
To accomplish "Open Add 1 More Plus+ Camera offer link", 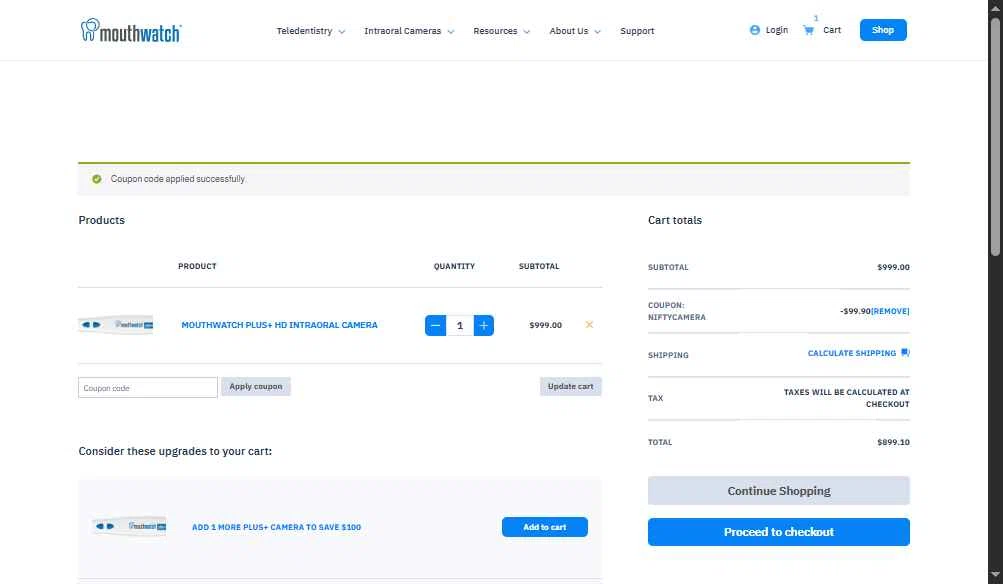I will [276, 527].
